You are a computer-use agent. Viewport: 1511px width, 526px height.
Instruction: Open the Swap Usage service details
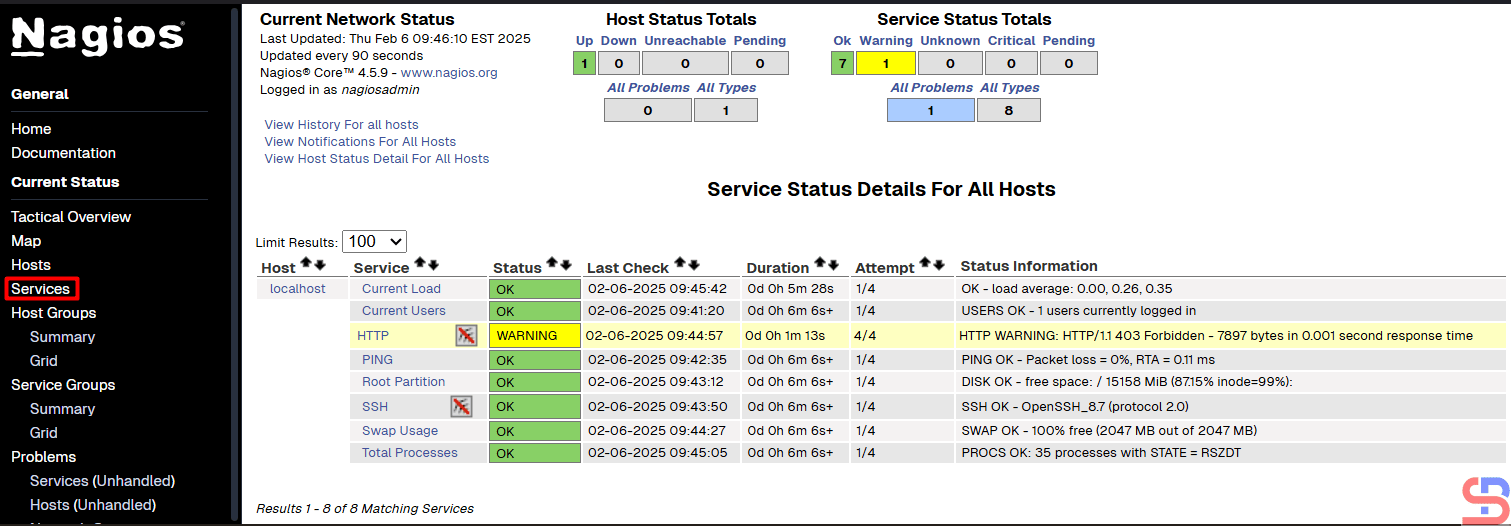tap(400, 431)
